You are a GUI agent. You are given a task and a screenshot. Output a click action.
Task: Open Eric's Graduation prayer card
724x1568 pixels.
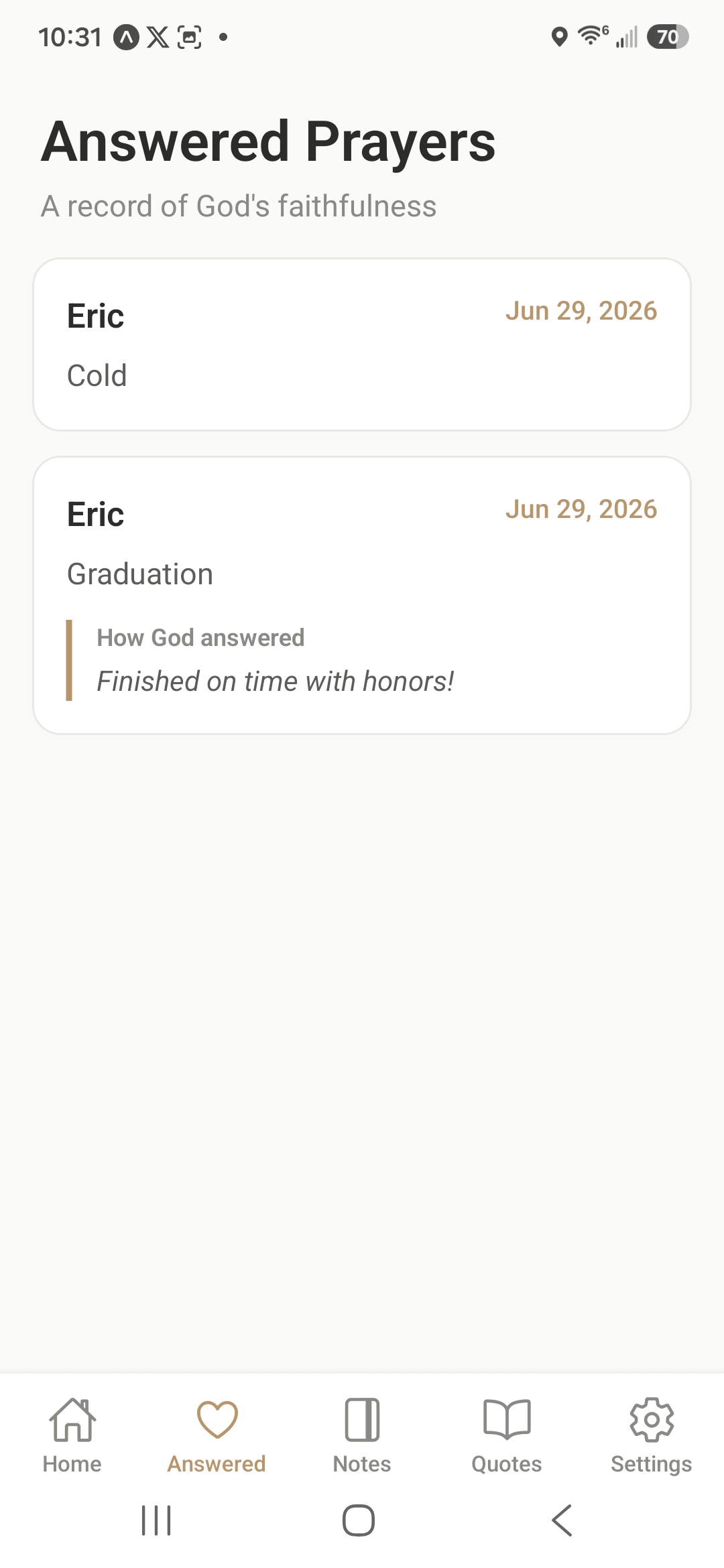pyautogui.click(x=362, y=596)
